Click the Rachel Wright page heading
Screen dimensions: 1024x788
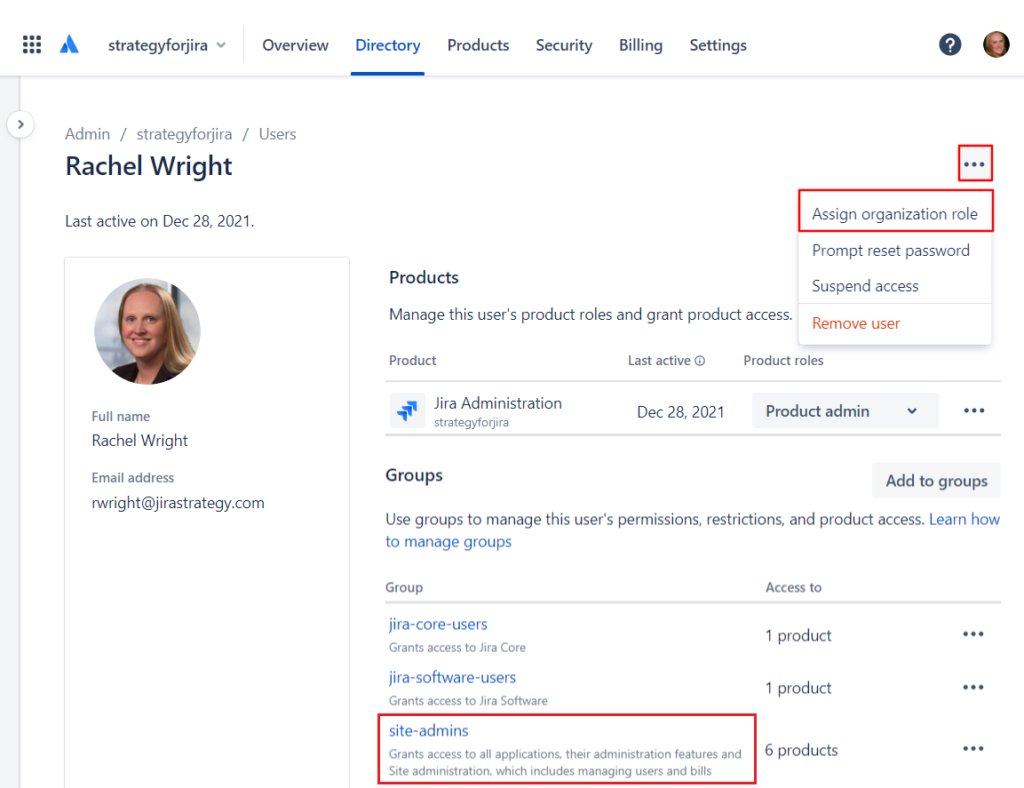tap(149, 166)
